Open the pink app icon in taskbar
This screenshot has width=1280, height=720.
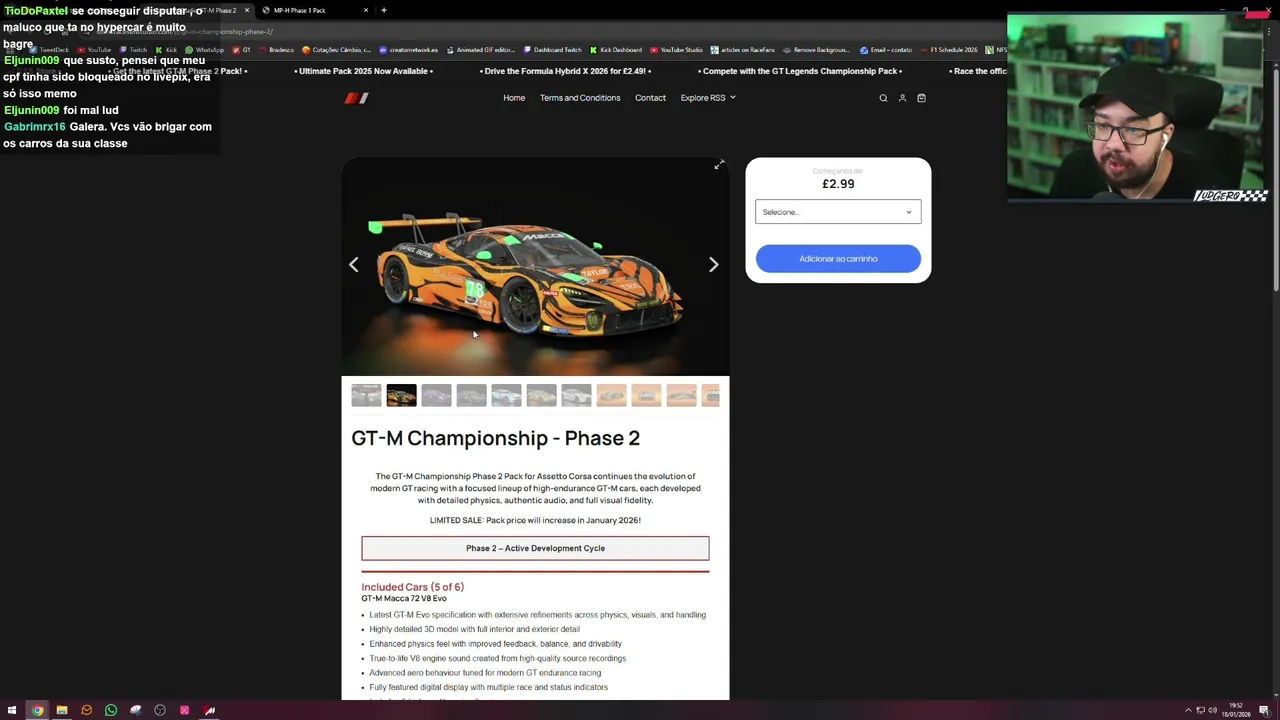[185, 711]
